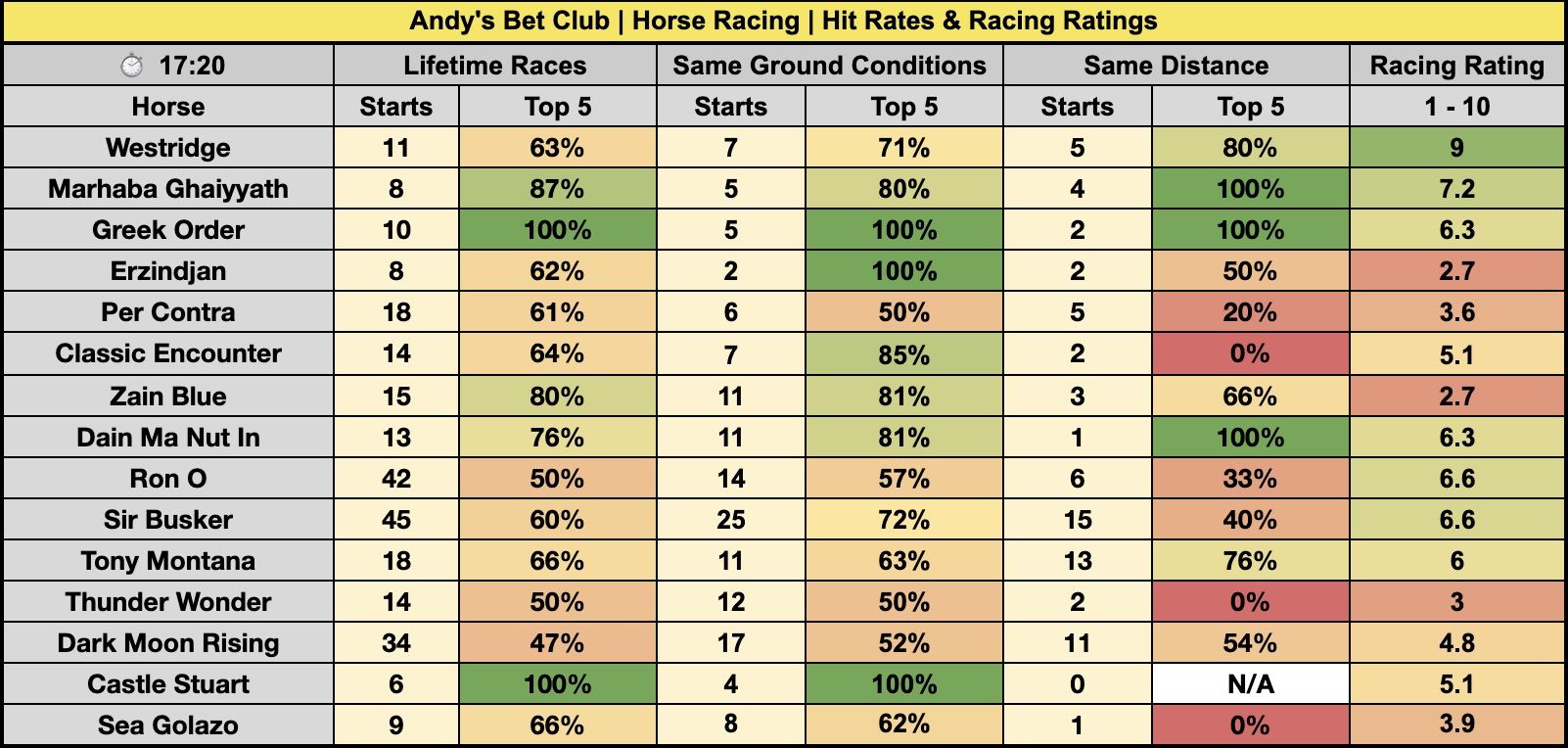Click the Lifetime Races column group header
Image resolution: width=1568 pixels, height=748 pixels.
[494, 66]
